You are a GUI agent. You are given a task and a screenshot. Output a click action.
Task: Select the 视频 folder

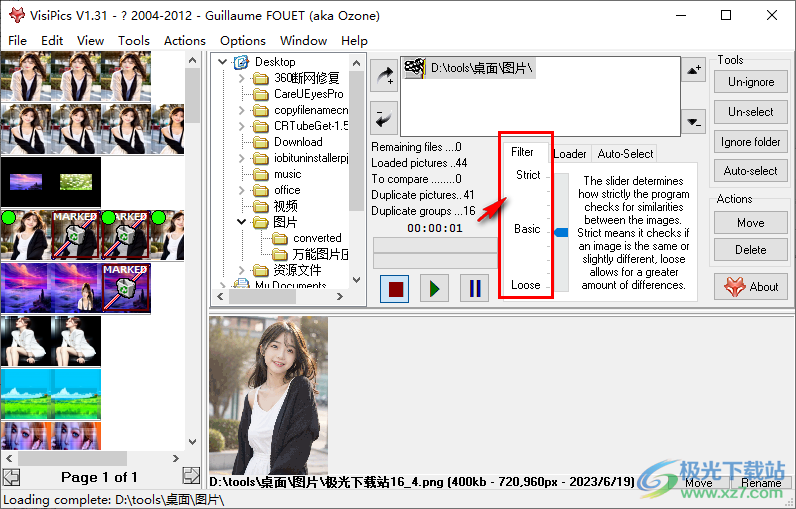[285, 206]
